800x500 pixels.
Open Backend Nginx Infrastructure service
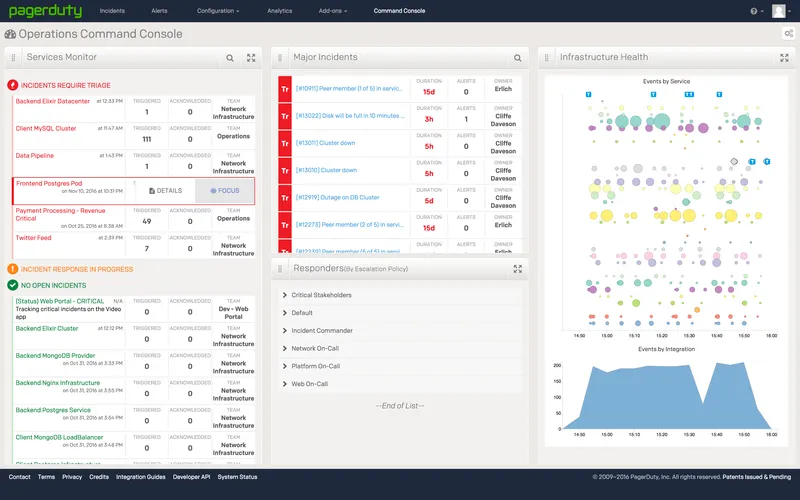click(x=58, y=383)
